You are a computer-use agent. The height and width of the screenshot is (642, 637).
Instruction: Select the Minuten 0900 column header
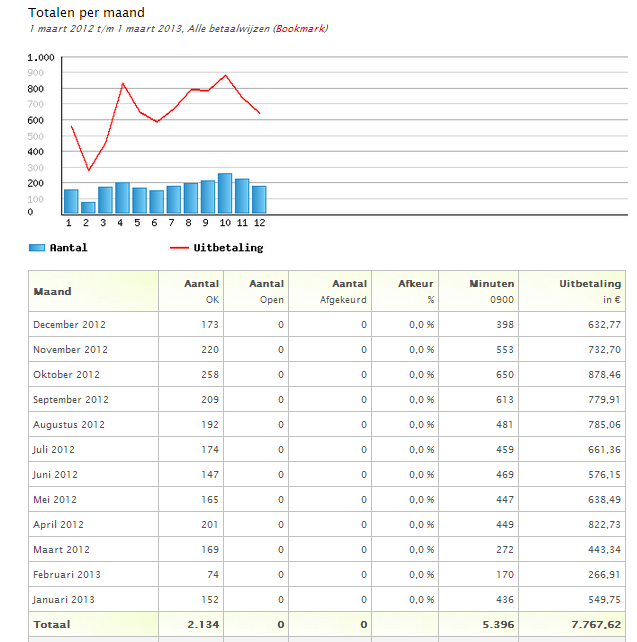pyautogui.click(x=479, y=291)
